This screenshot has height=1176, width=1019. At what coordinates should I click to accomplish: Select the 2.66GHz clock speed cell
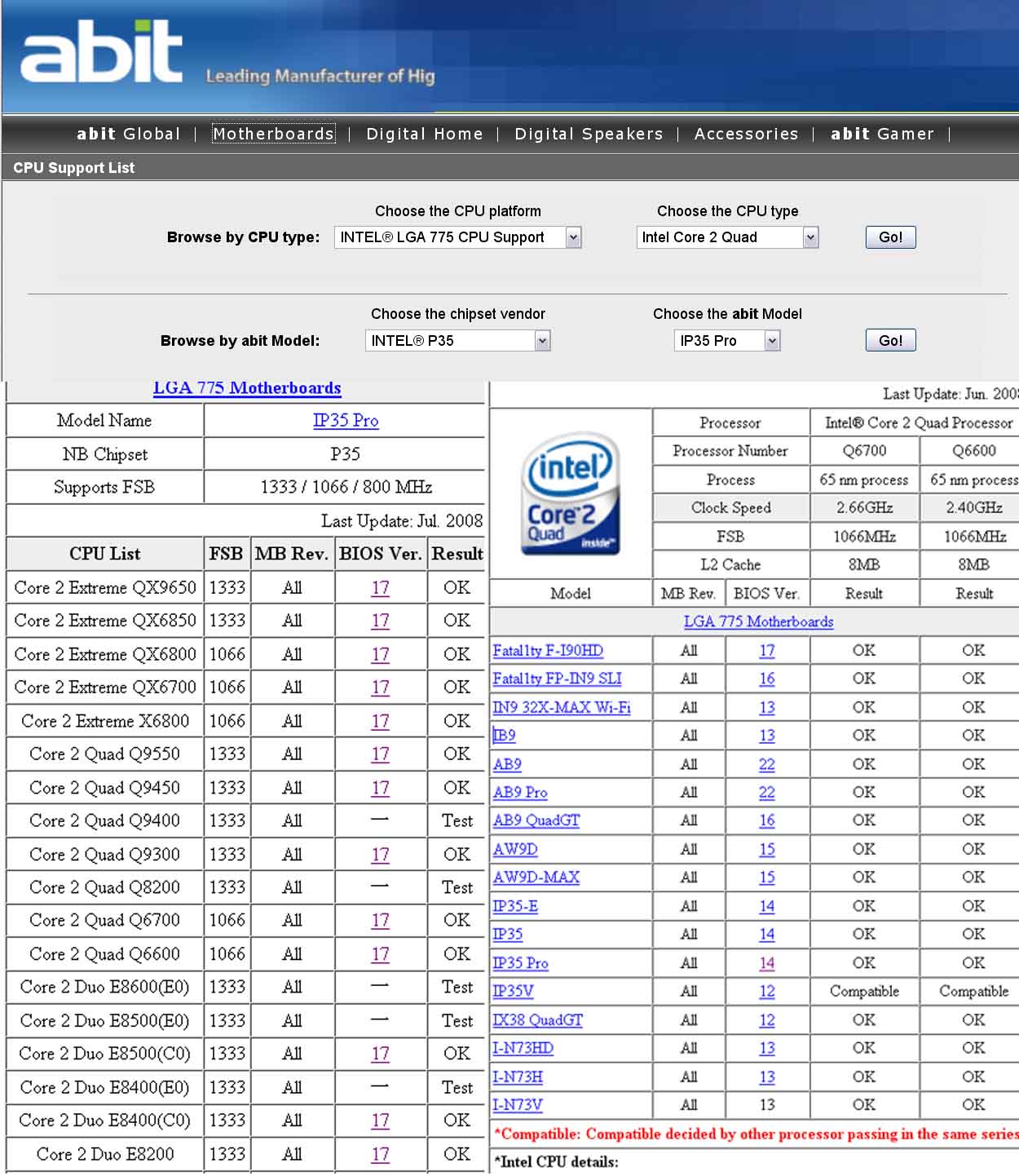pyautogui.click(x=864, y=507)
